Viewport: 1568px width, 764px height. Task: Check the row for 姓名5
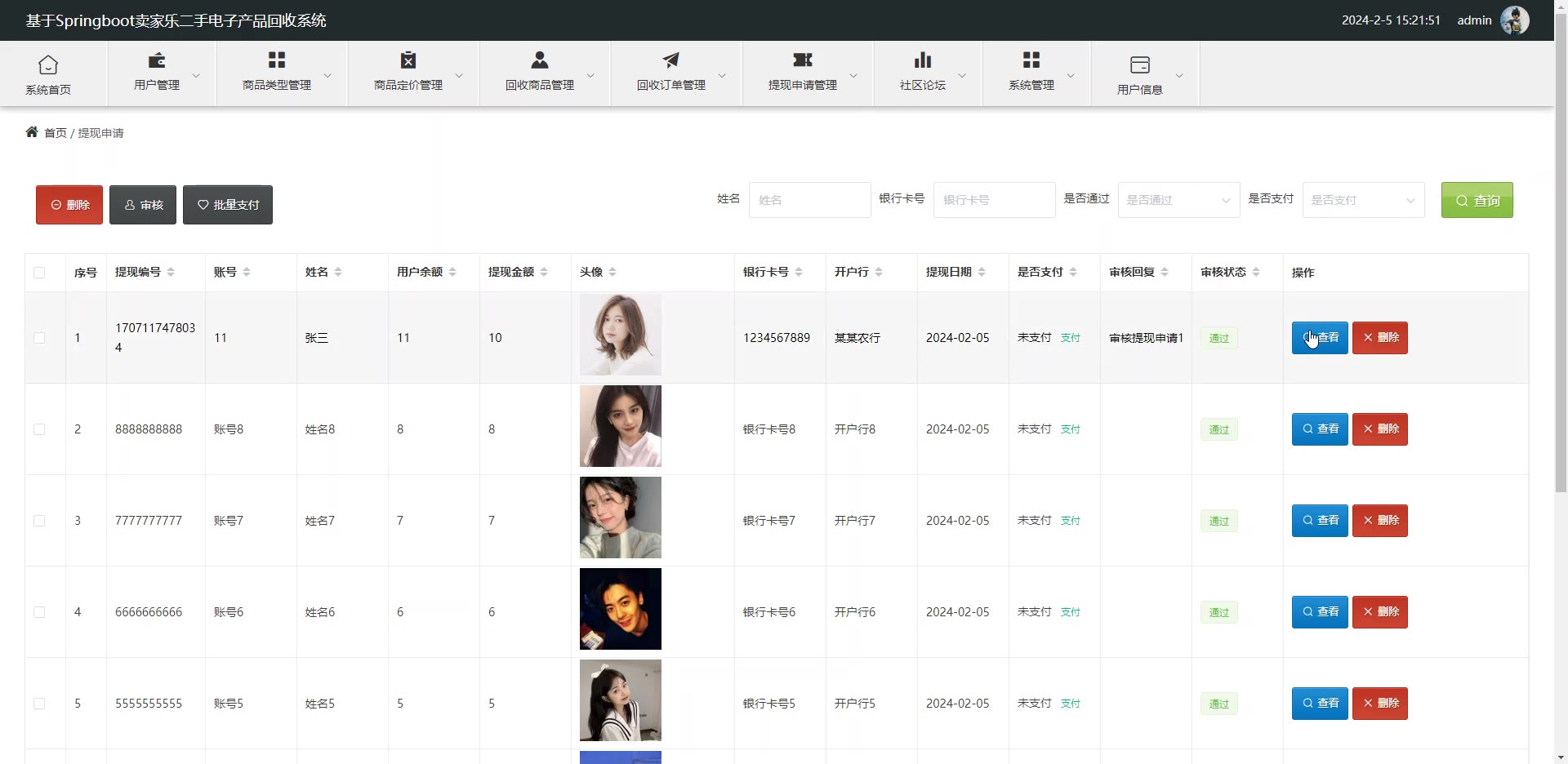click(x=39, y=704)
